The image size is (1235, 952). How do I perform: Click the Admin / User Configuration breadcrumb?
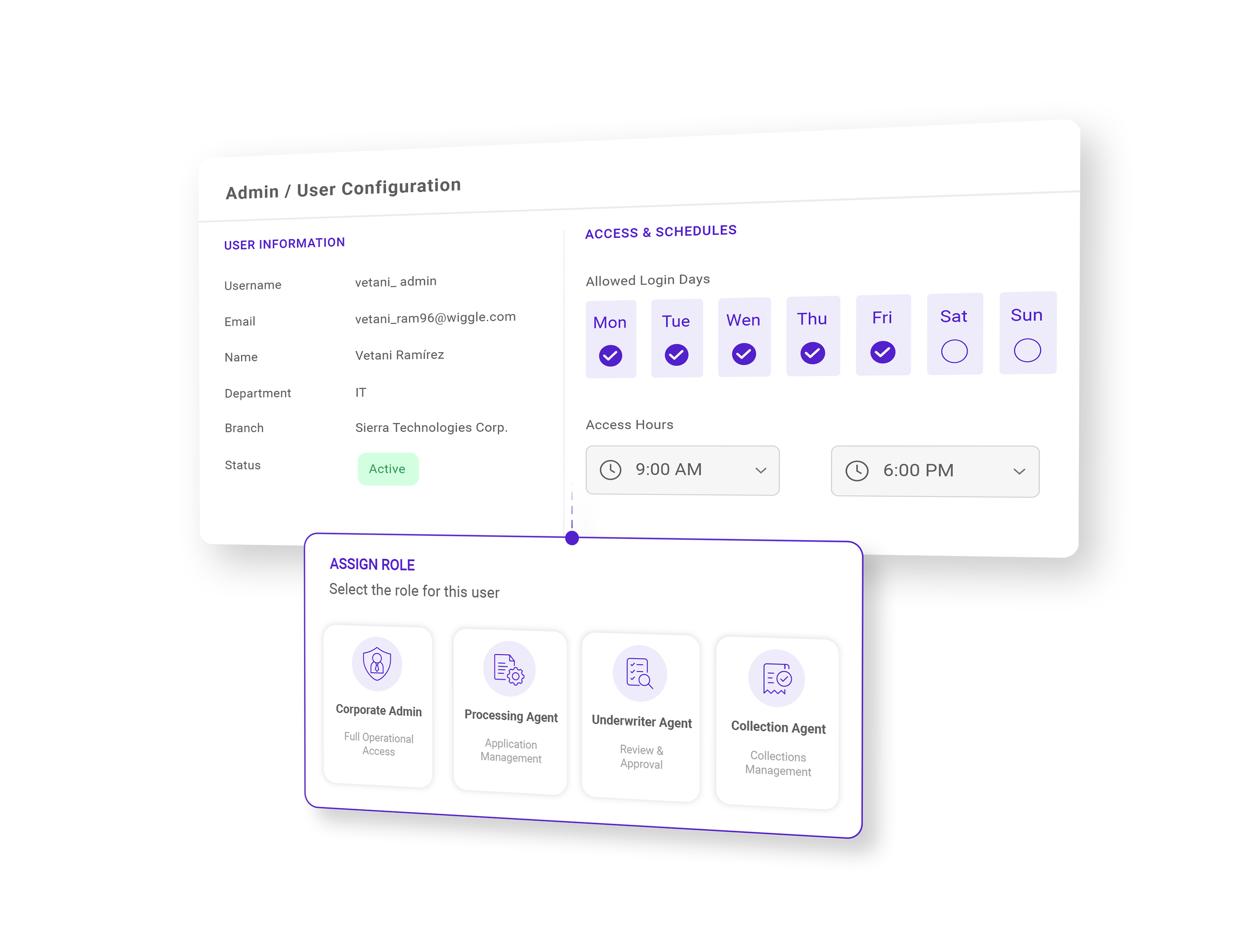343,189
